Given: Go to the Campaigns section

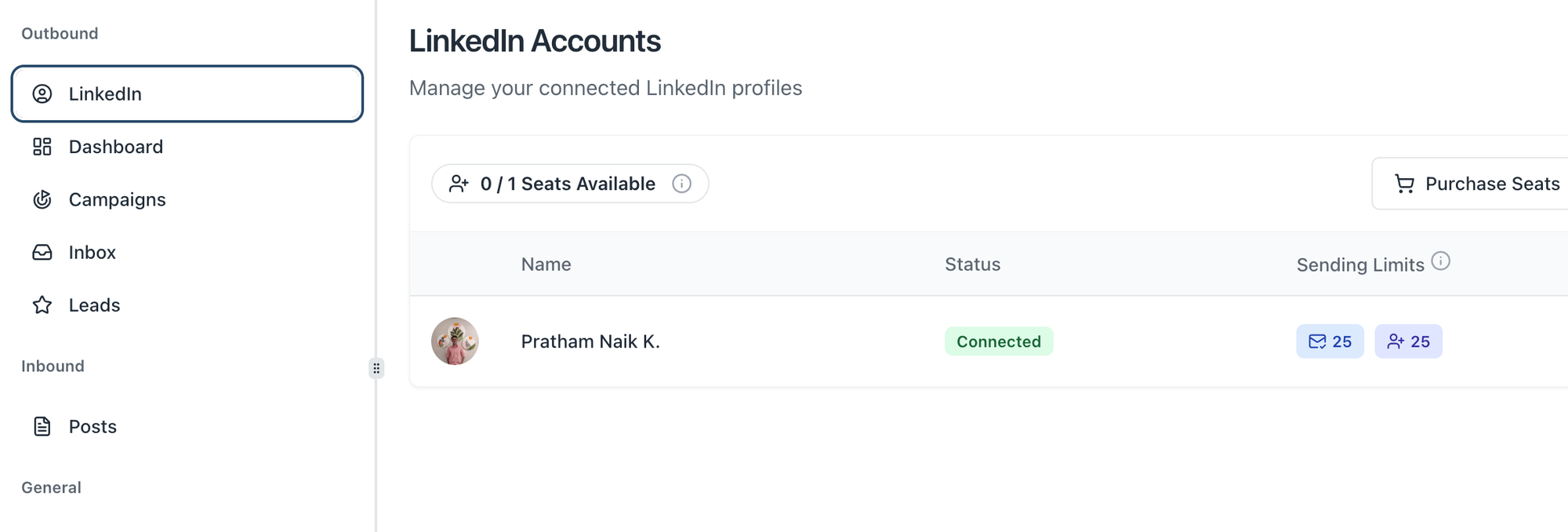Looking at the screenshot, I should pyautogui.click(x=118, y=199).
